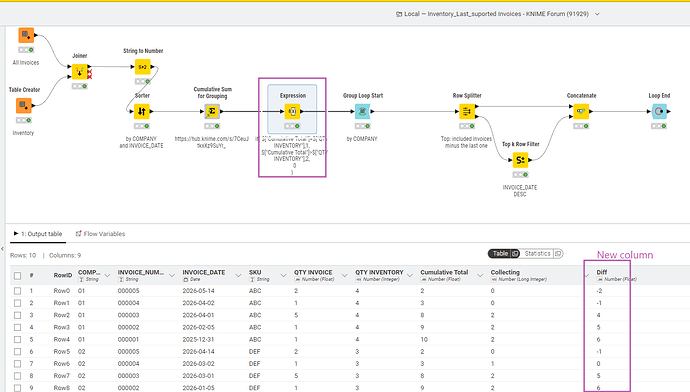Check the checkbox for Row3
Screen dimensions: 690x392
pos(18,327)
